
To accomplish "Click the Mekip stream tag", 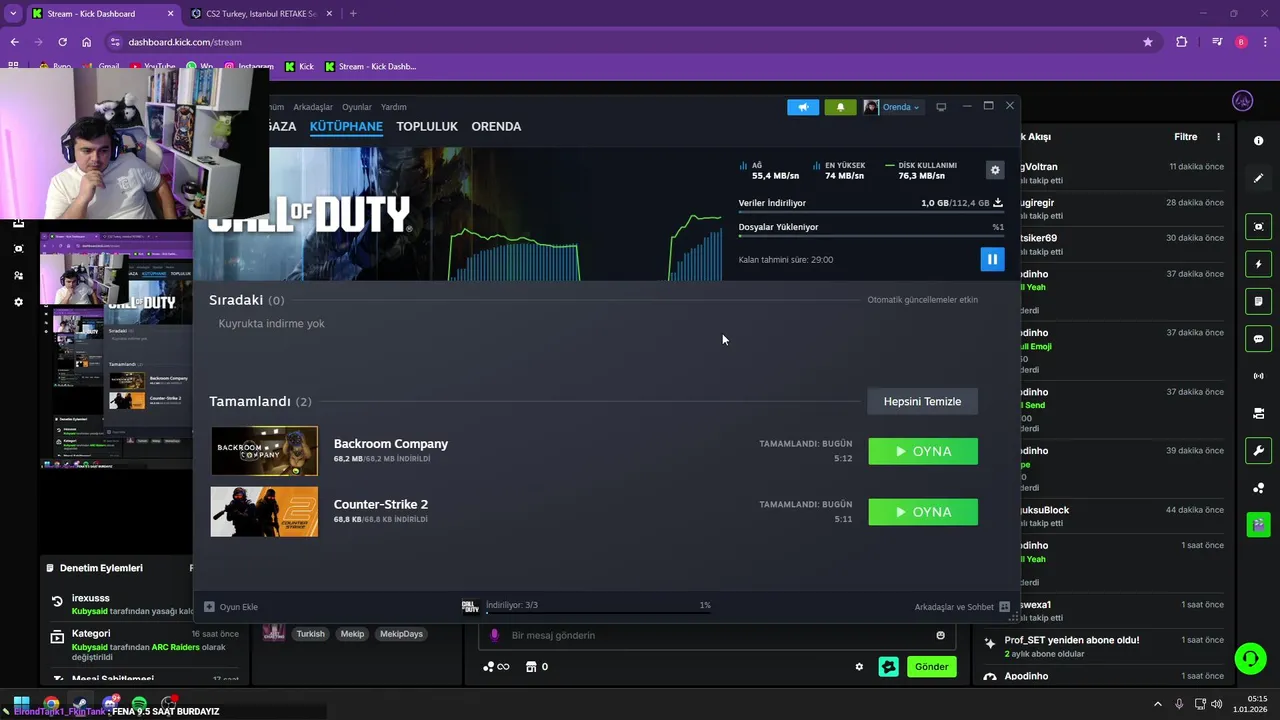I will tap(352, 634).
